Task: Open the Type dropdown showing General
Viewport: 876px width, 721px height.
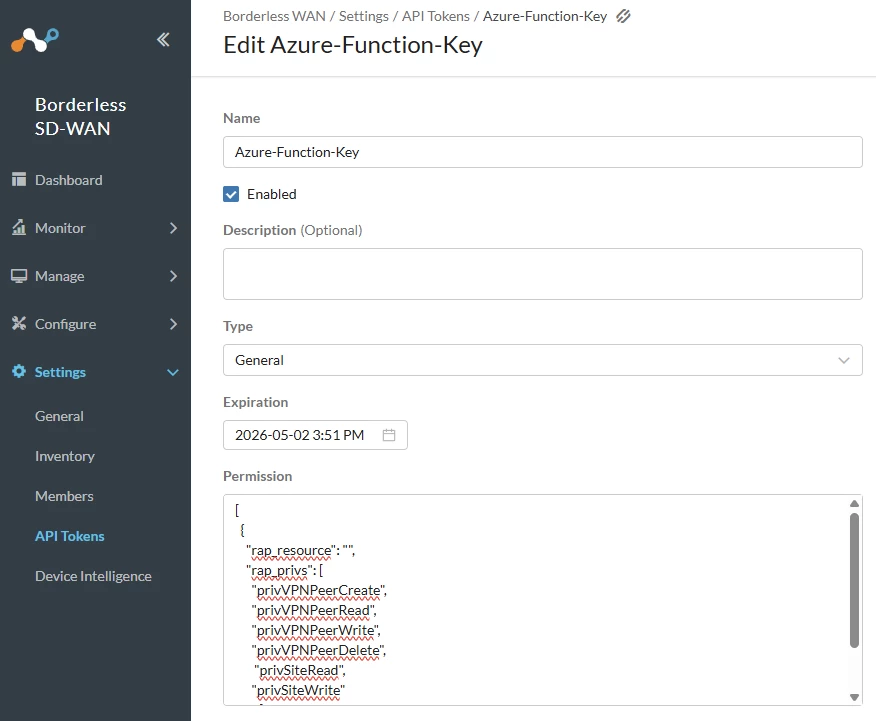Action: 542,360
